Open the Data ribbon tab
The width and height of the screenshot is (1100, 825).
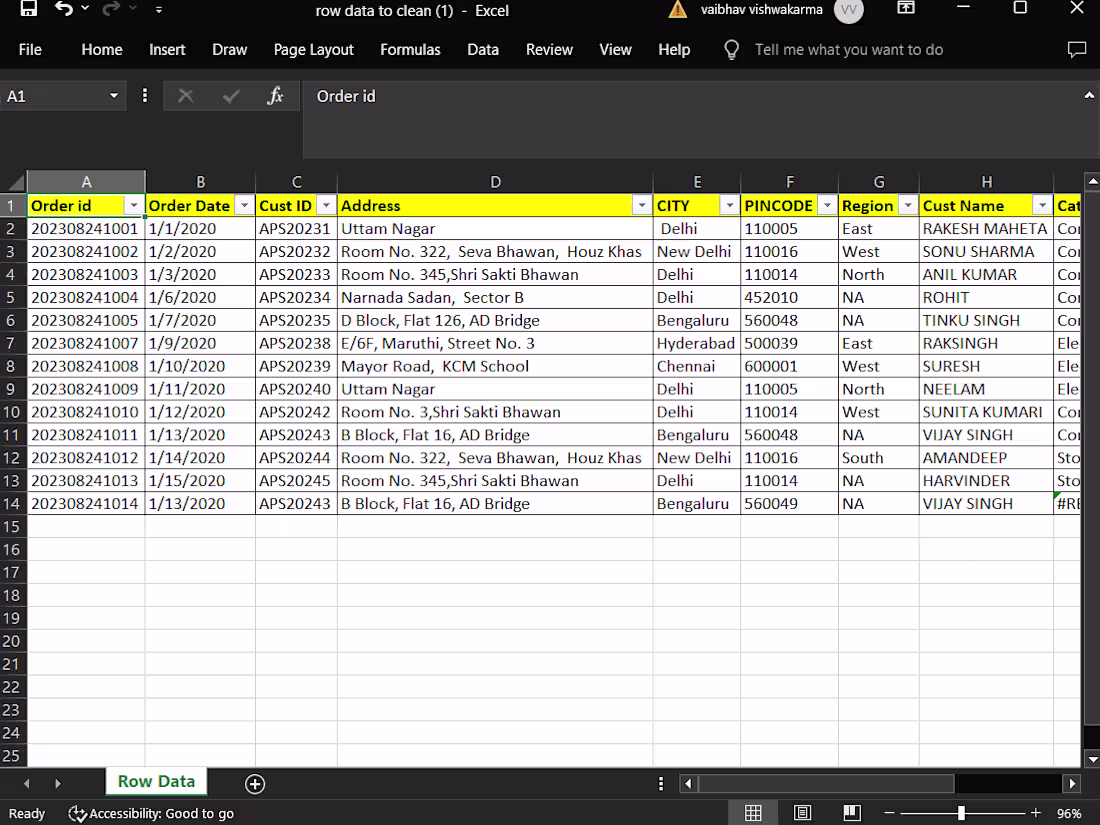483,49
